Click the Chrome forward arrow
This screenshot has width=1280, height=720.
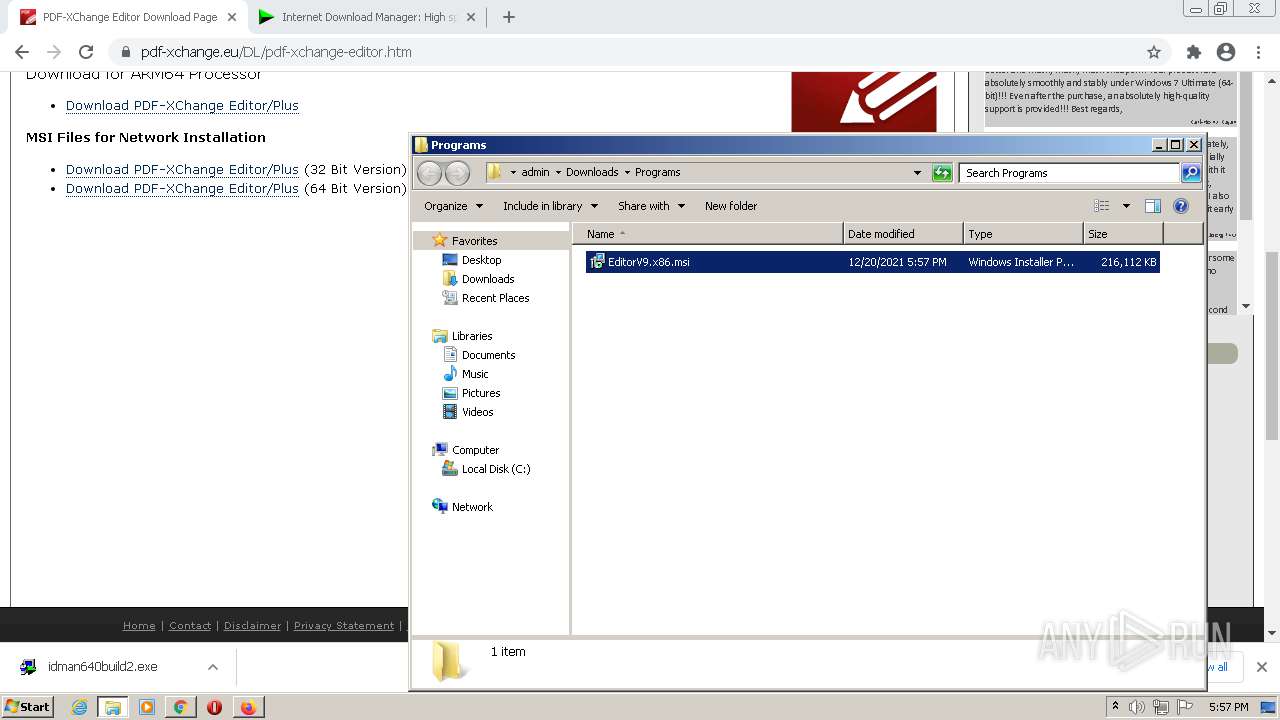click(x=54, y=52)
